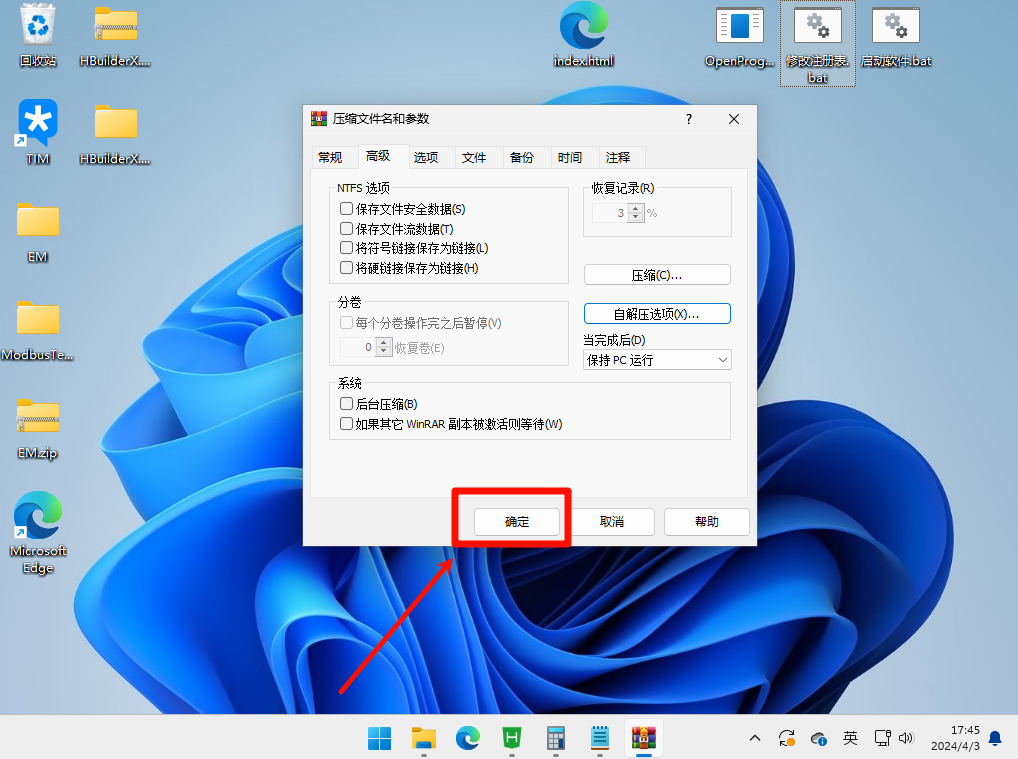The height and width of the screenshot is (759, 1018).
Task: Enable 保存文件安全数据(S) checkbox
Action: click(347, 209)
